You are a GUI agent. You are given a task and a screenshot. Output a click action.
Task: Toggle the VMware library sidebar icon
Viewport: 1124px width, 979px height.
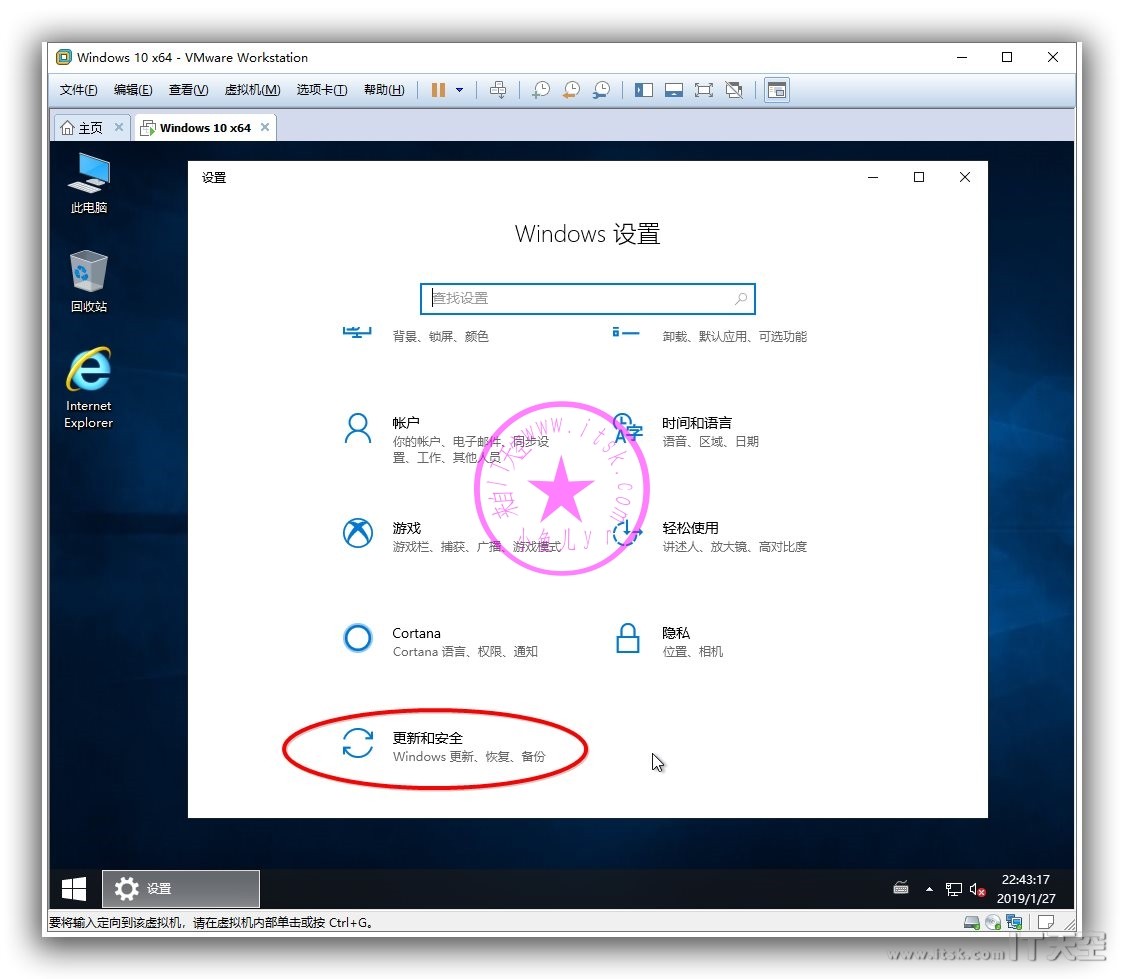point(644,90)
